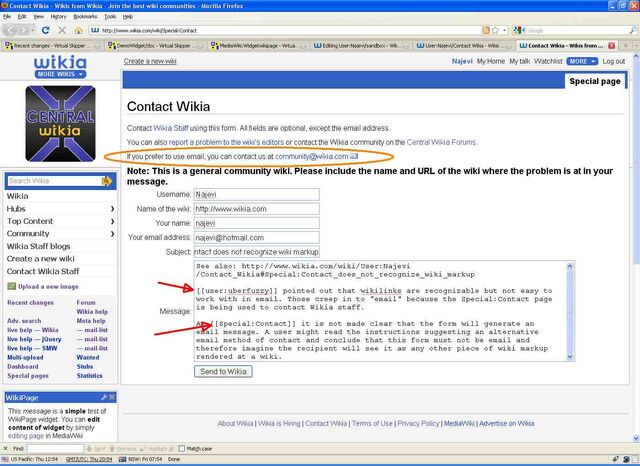Close the WikiPage widget
Viewport: 640px width, 466px height.
pyautogui.click(x=112, y=397)
